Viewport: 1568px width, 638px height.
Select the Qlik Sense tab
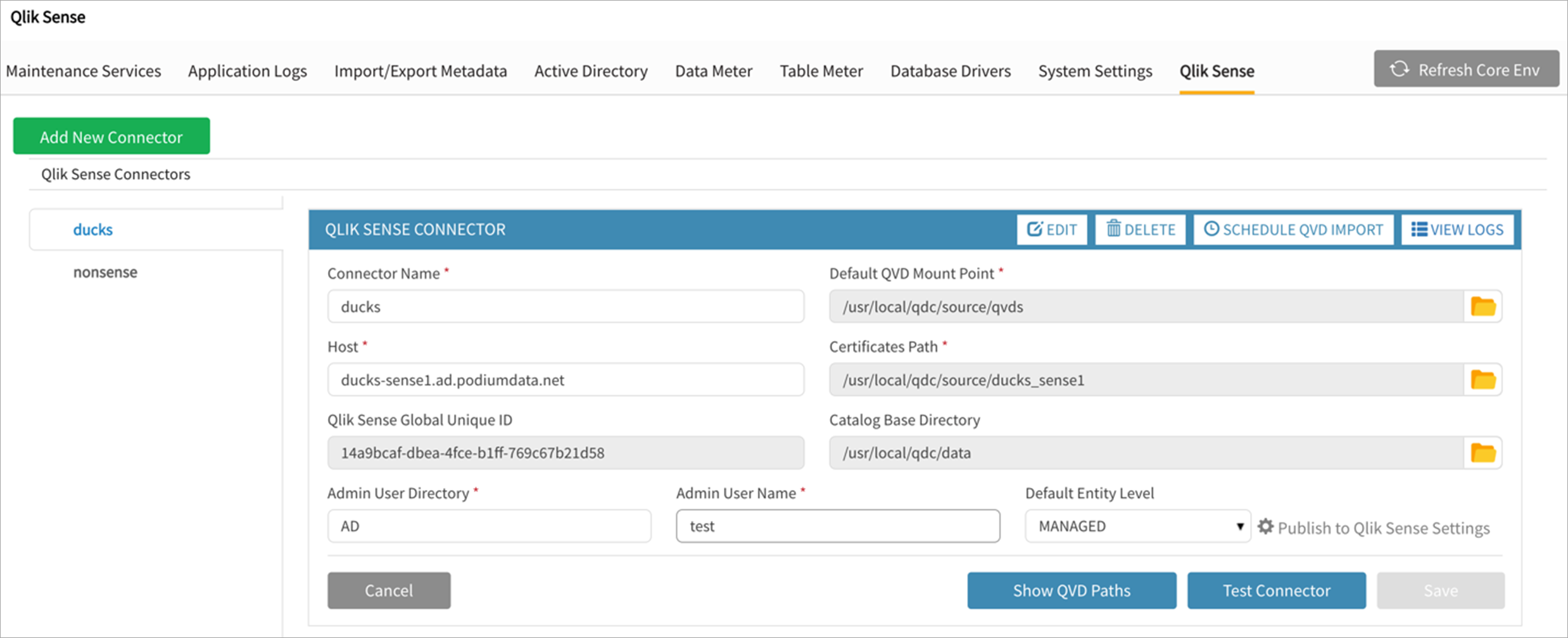pos(1217,71)
